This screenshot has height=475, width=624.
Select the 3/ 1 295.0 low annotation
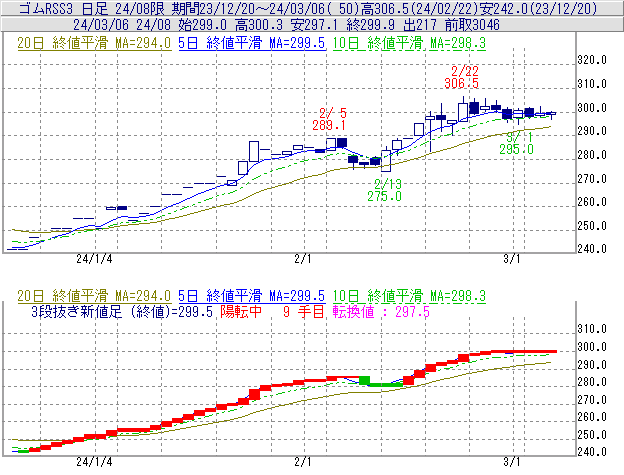click(x=517, y=144)
